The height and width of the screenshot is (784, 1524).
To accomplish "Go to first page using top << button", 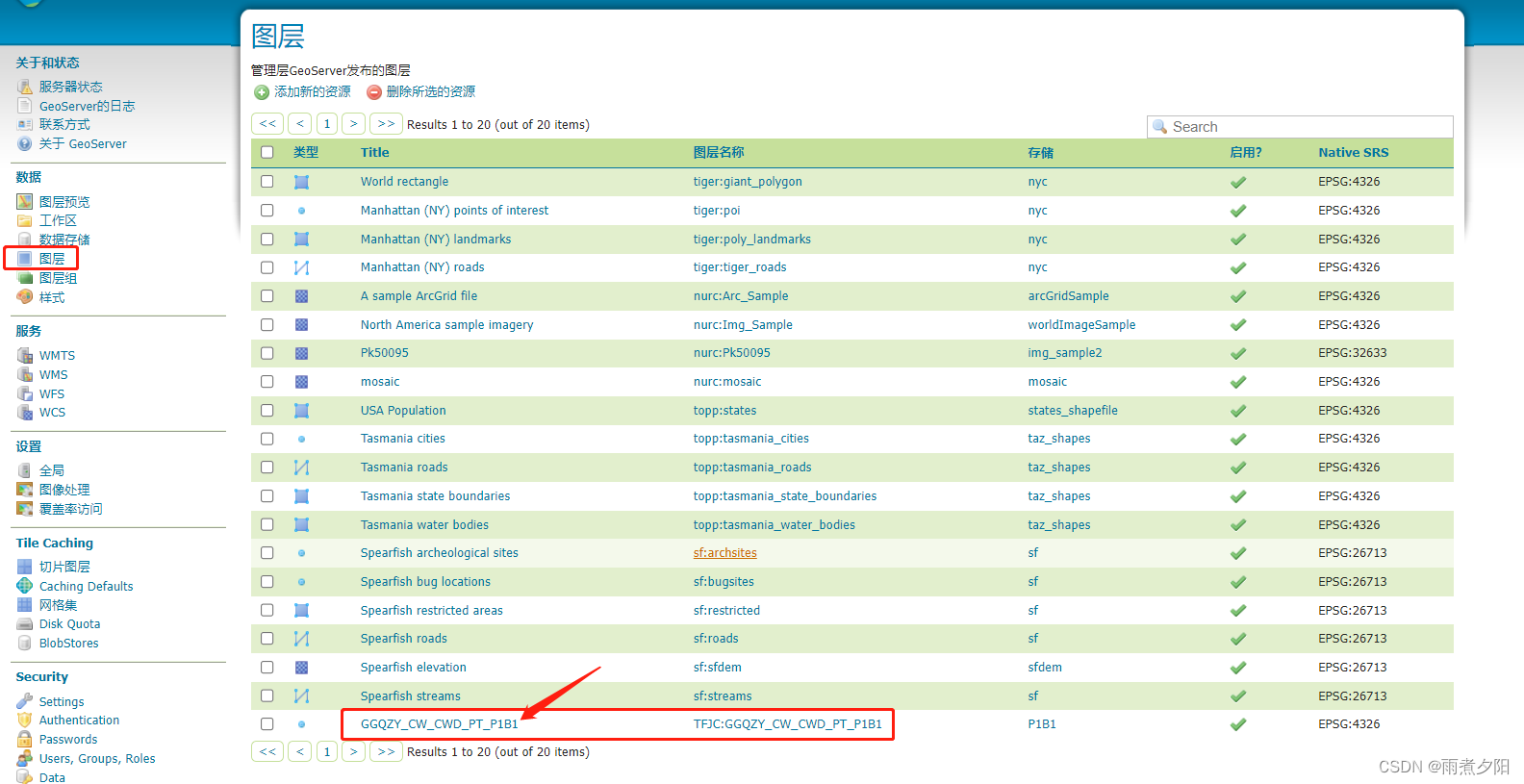I will 267,124.
